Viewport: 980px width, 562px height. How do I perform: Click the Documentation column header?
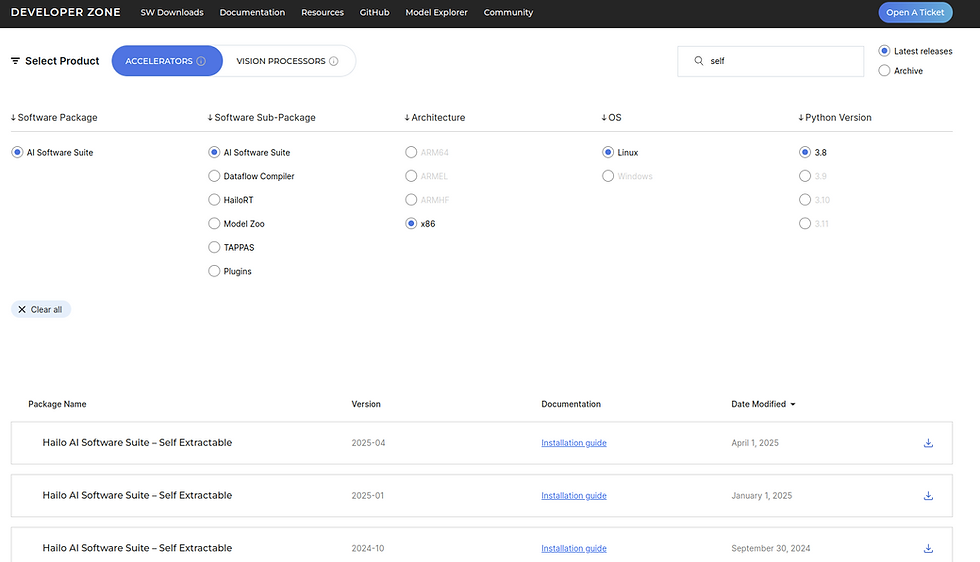coord(571,404)
